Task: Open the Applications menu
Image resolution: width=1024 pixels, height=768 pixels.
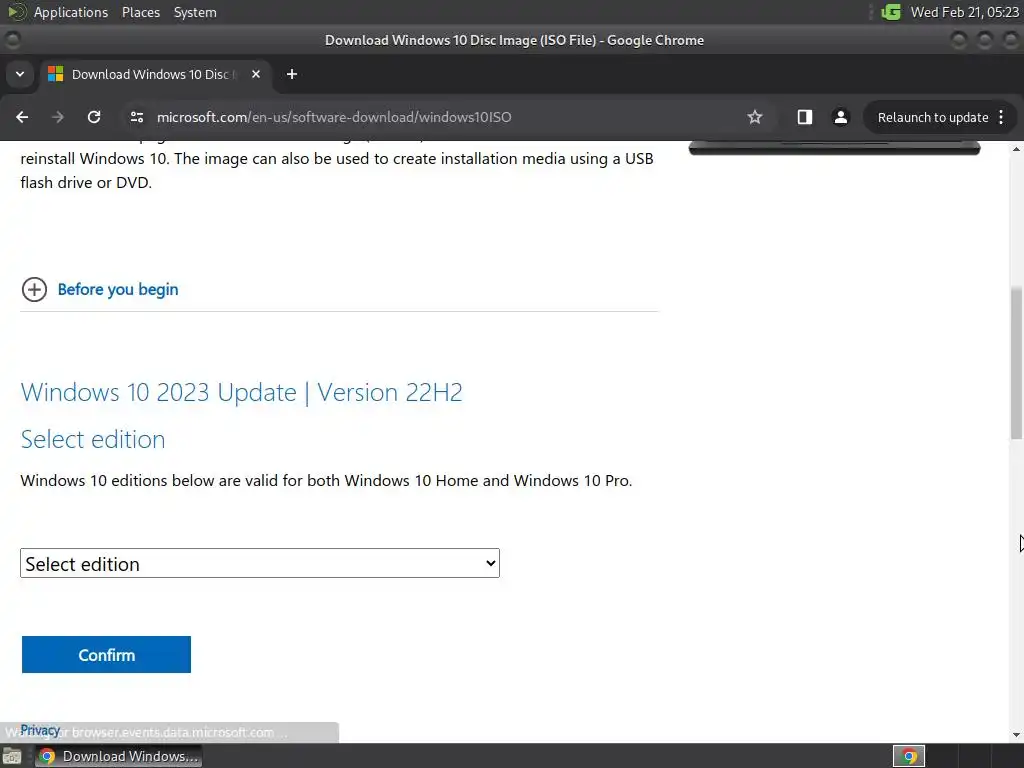Action: pos(71,12)
